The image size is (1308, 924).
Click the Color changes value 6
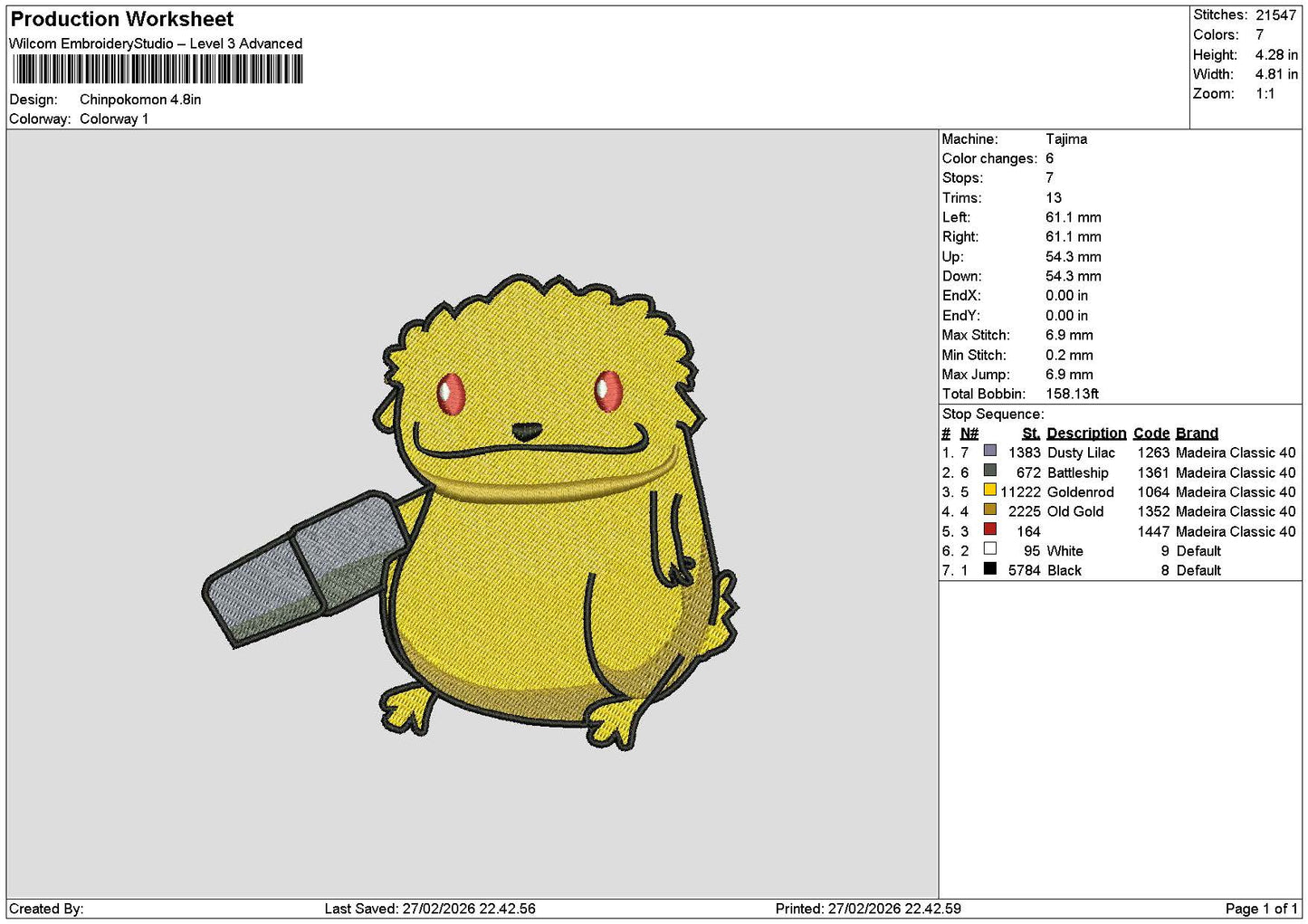tap(1050, 158)
